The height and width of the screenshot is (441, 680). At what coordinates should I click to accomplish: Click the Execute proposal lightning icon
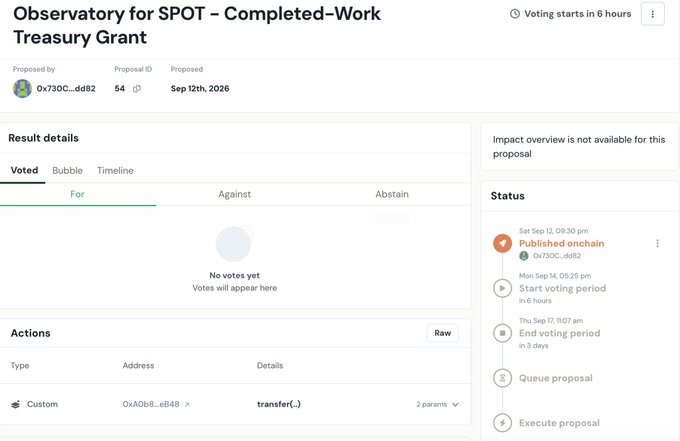tap(502, 423)
